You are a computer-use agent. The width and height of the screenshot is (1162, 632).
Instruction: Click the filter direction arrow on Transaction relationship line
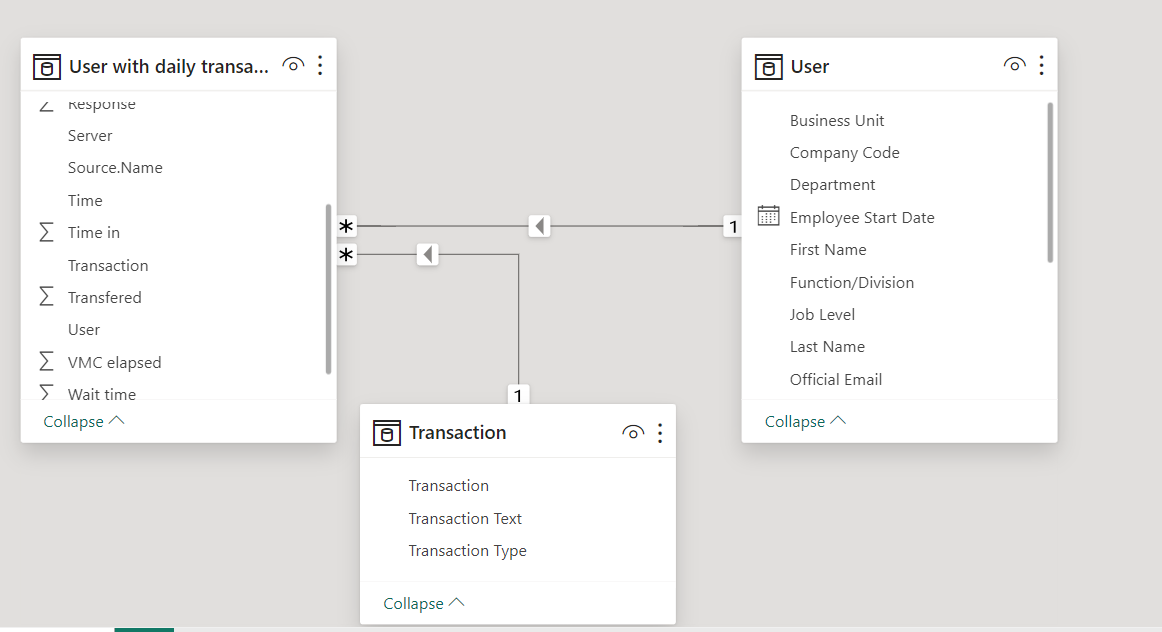coord(428,255)
